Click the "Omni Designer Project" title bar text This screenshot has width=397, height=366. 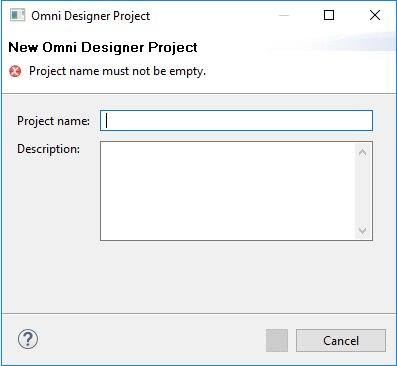[x=90, y=16]
